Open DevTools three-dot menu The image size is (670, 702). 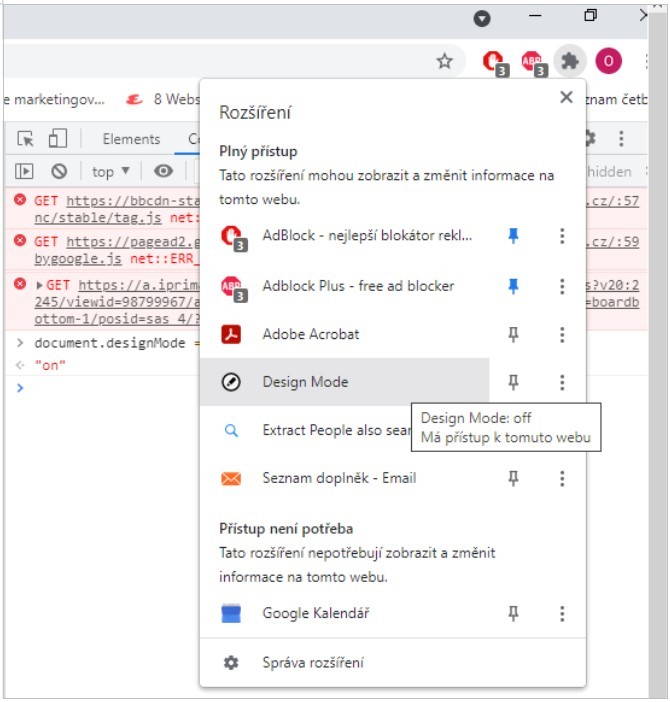(620, 138)
